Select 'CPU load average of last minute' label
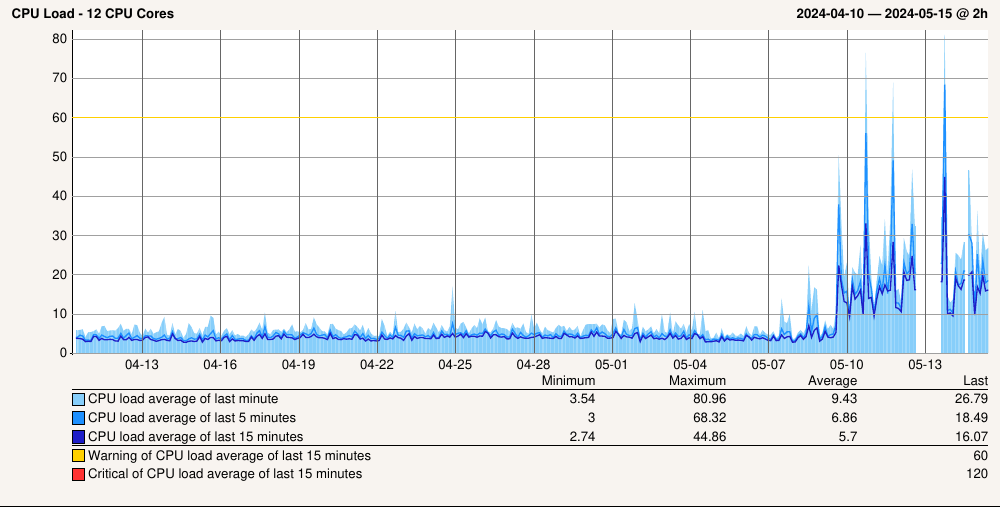This screenshot has height=507, width=1000. click(183, 399)
